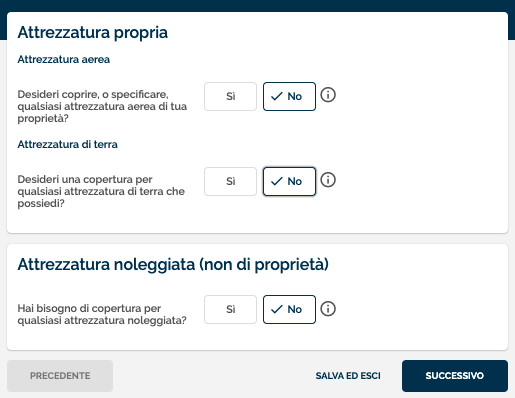Choose No for attrezzatura aerea coverage

[289, 96]
